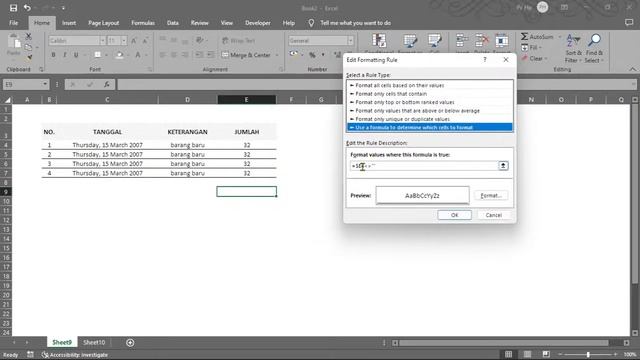This screenshot has height=360, width=640.
Task: Open the File tab
Action: click(13, 23)
